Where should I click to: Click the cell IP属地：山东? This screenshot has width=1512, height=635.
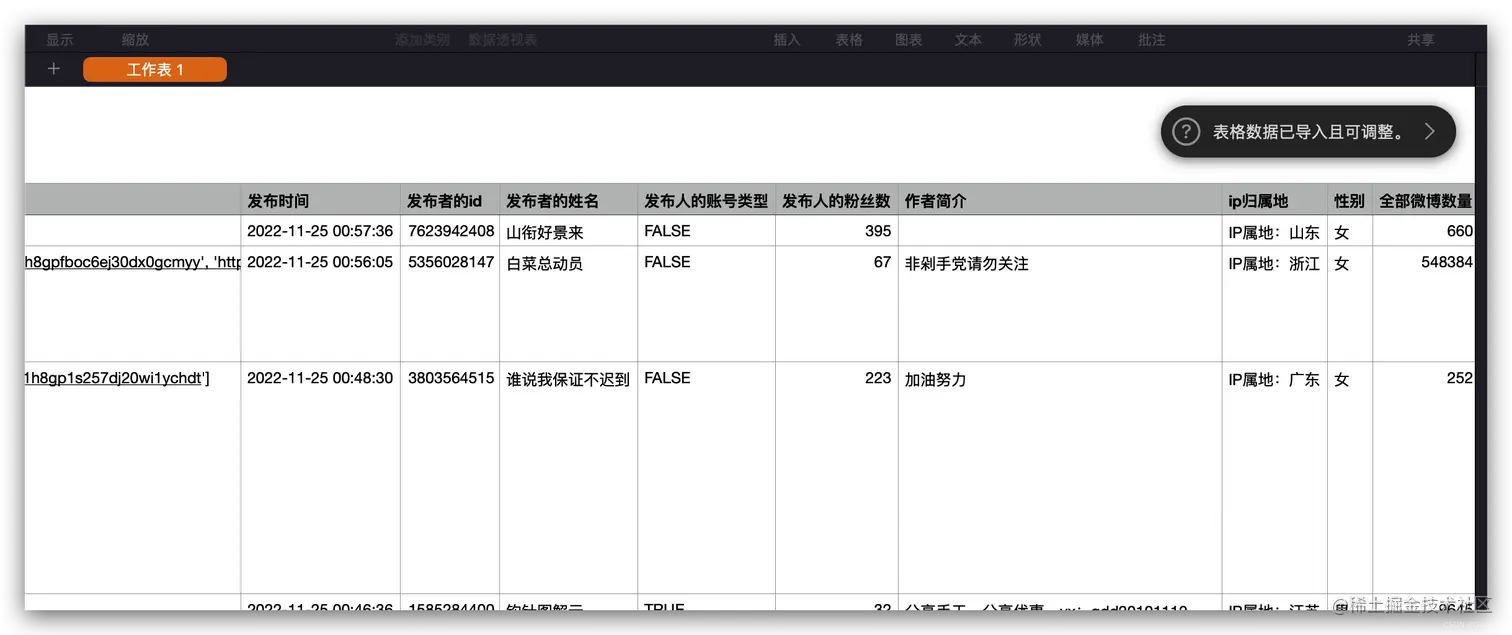1275,231
